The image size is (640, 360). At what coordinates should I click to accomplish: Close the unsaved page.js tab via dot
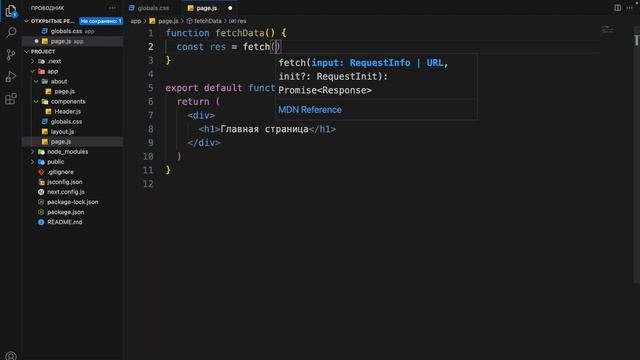pos(230,8)
